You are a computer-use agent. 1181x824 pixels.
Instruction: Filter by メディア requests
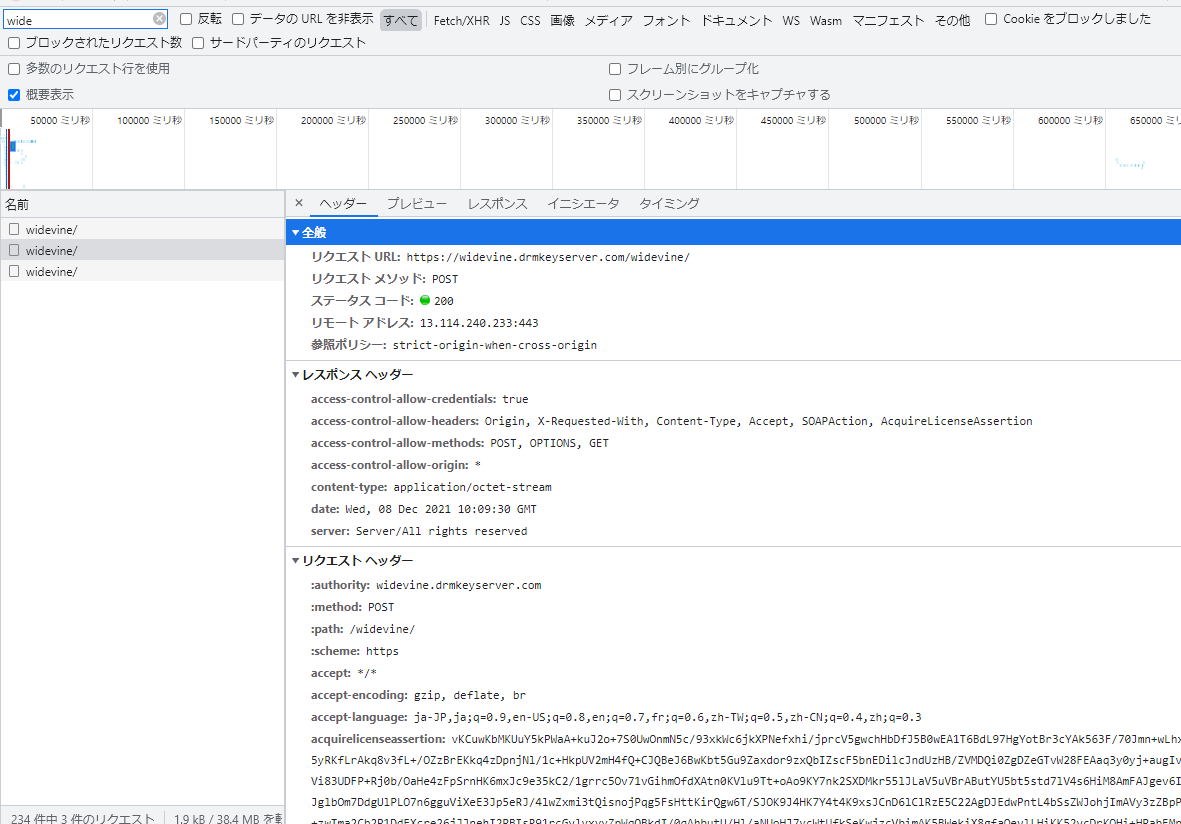609,20
